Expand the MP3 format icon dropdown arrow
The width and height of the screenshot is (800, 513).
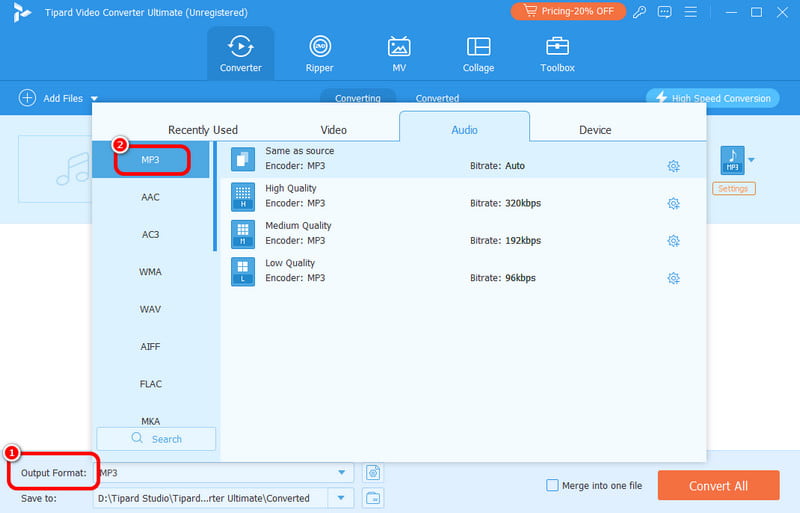point(751,160)
